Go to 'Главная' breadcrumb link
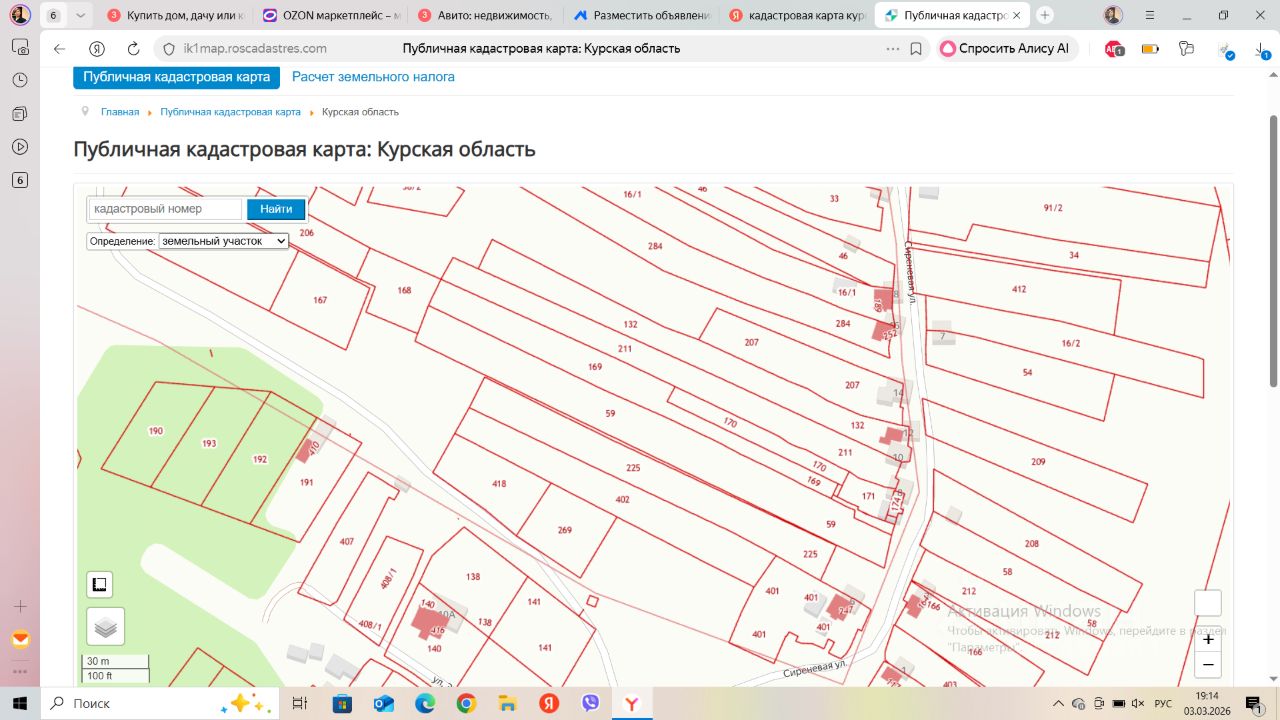This screenshot has height=720, width=1280. (120, 112)
